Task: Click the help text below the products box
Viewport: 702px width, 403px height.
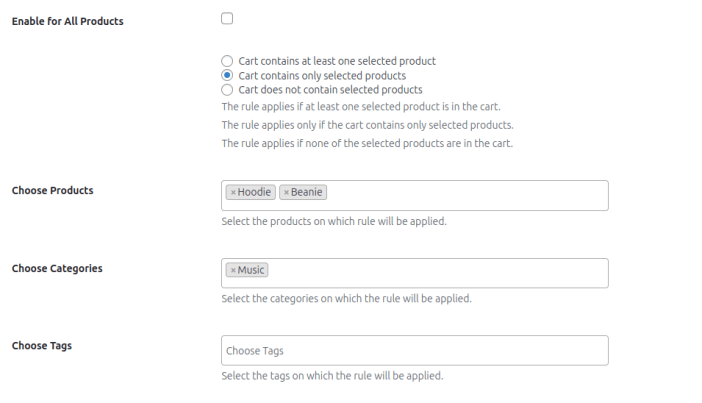Action: click(x=333, y=221)
